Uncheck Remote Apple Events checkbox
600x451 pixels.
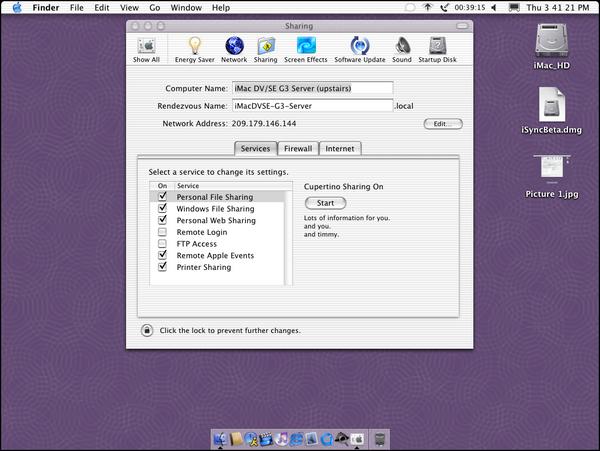(x=163, y=255)
